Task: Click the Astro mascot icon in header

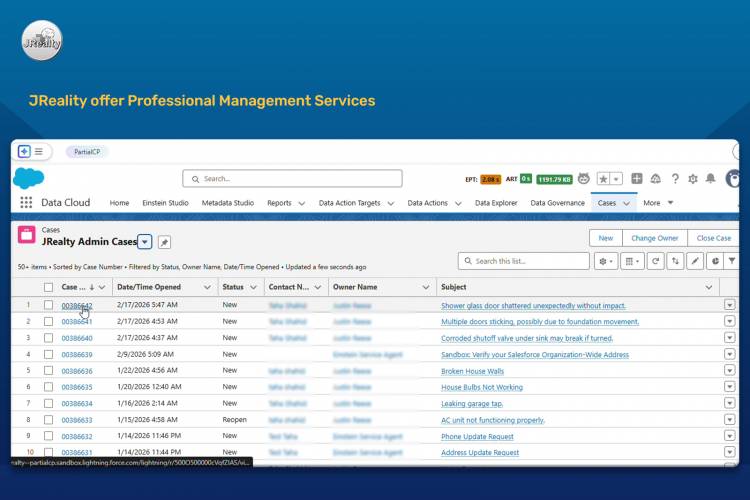Action: [x=583, y=179]
